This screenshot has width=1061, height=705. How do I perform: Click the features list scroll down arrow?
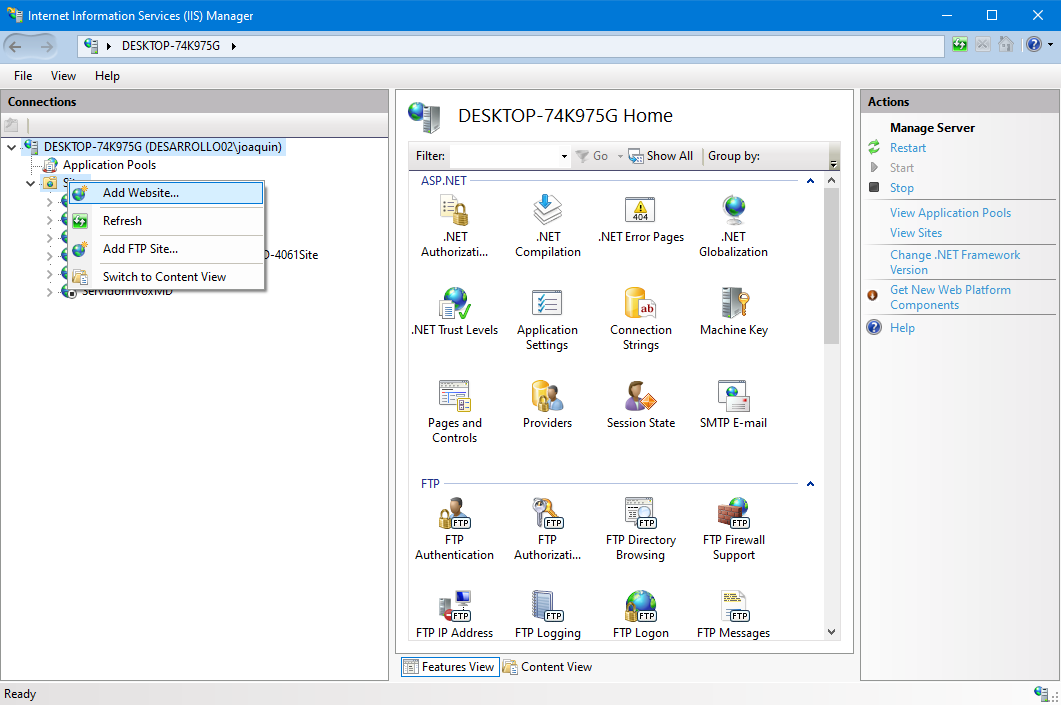(832, 632)
